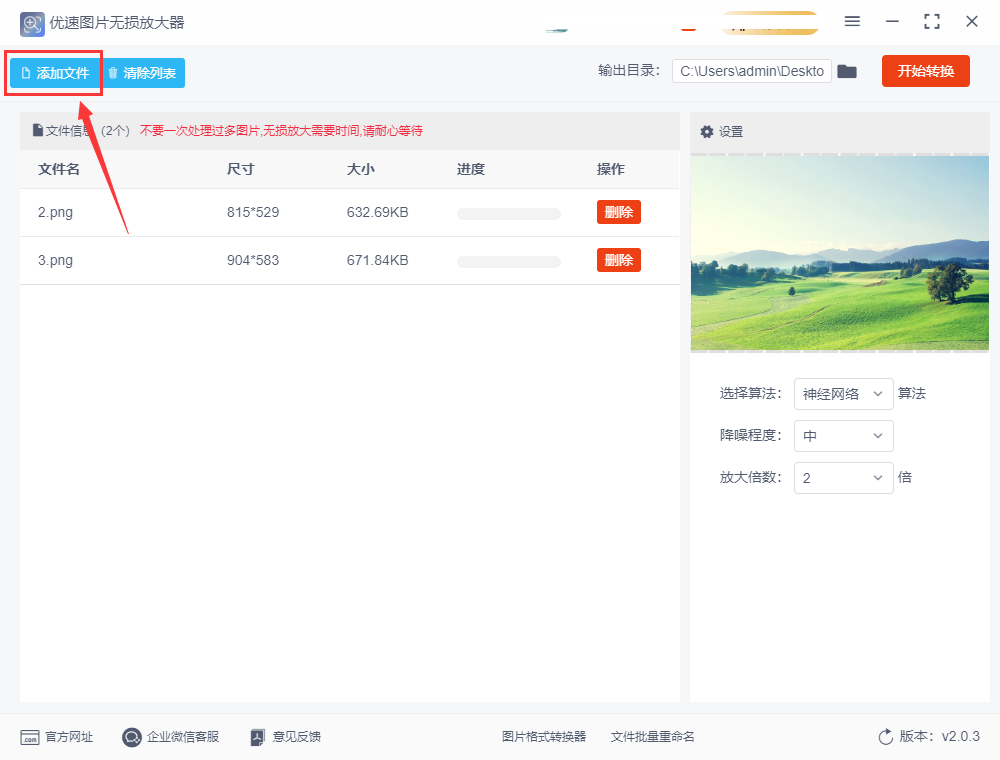Click the WeChat customer service icon
Viewport: 1000px width, 760px height.
(132, 737)
